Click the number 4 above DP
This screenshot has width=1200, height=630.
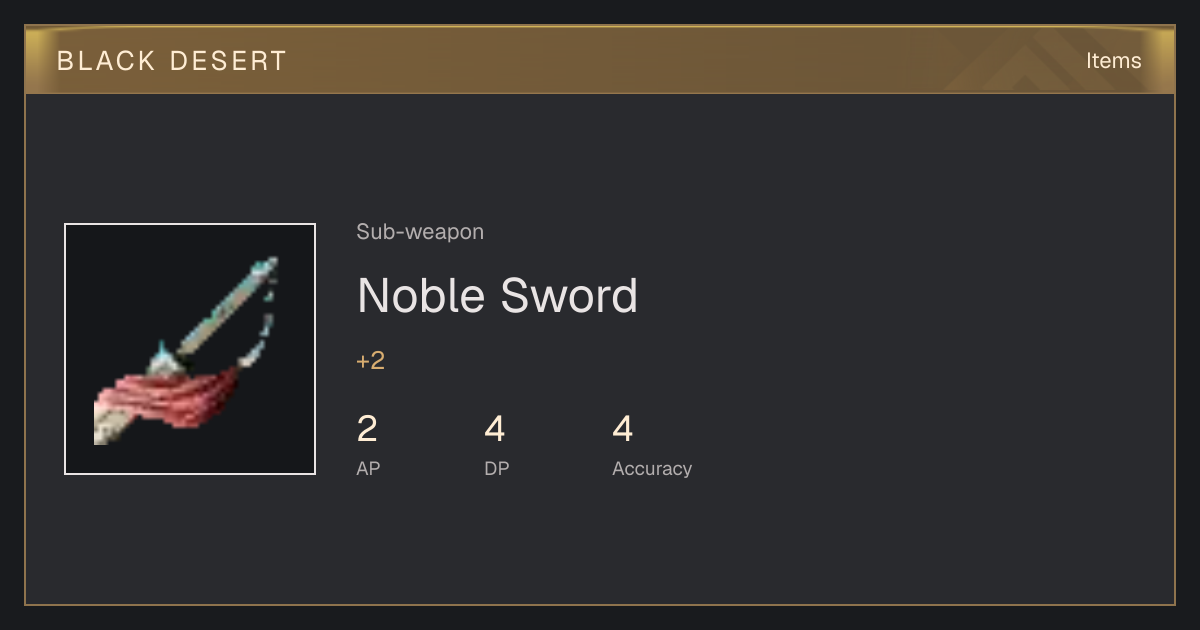495,429
